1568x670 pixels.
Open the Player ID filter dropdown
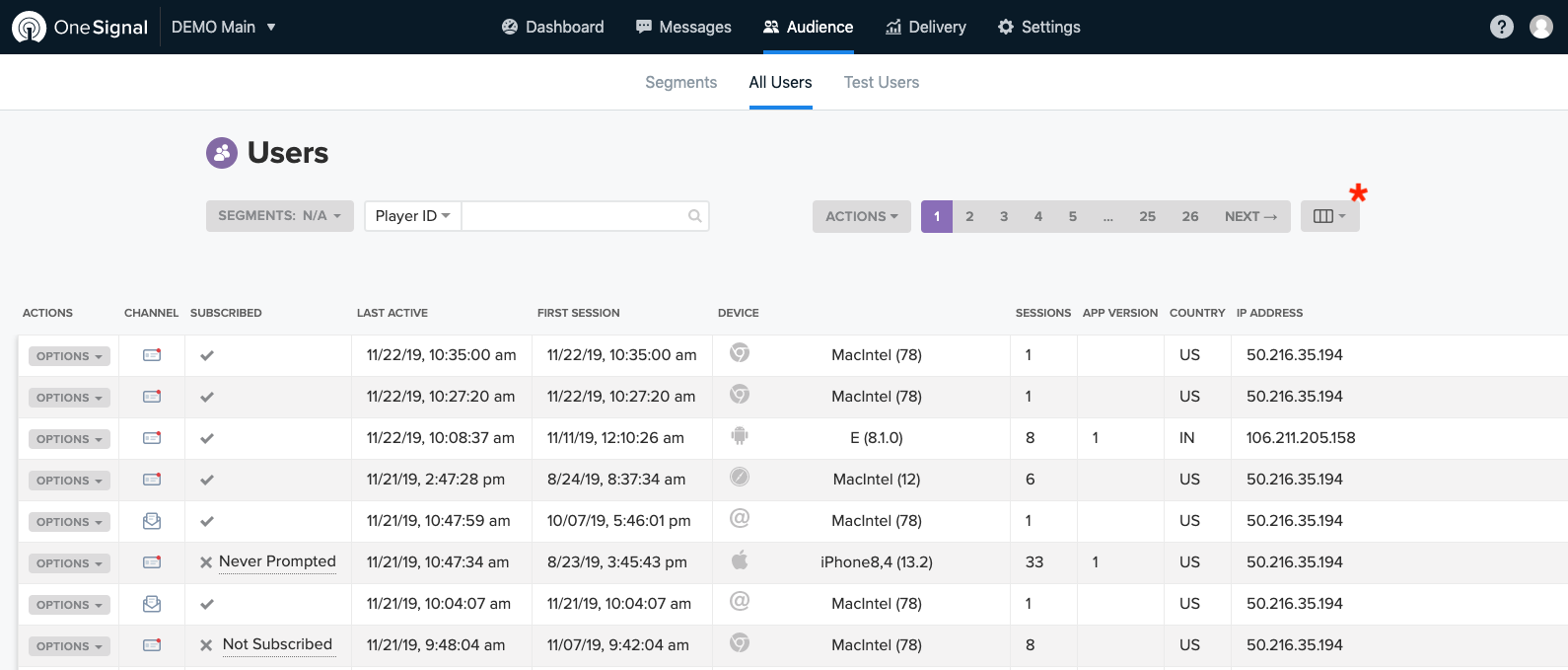tap(412, 216)
